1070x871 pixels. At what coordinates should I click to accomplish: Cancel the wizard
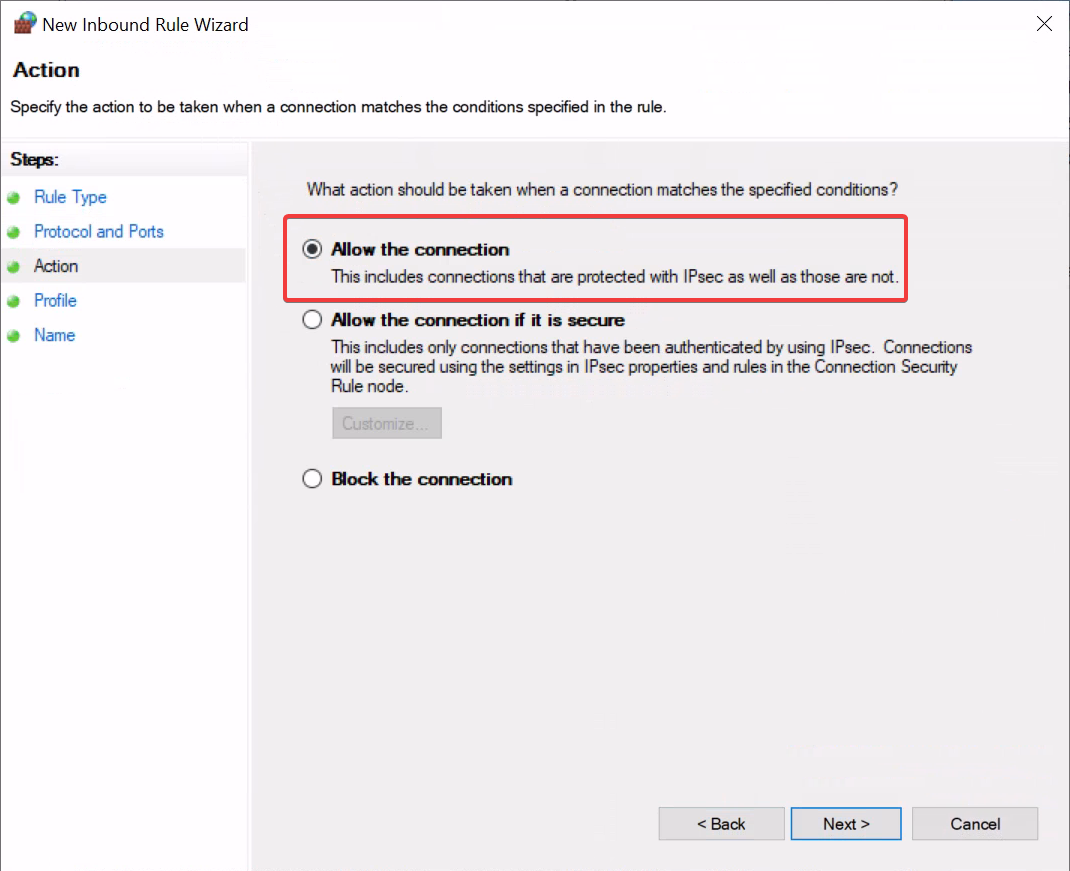(x=974, y=824)
